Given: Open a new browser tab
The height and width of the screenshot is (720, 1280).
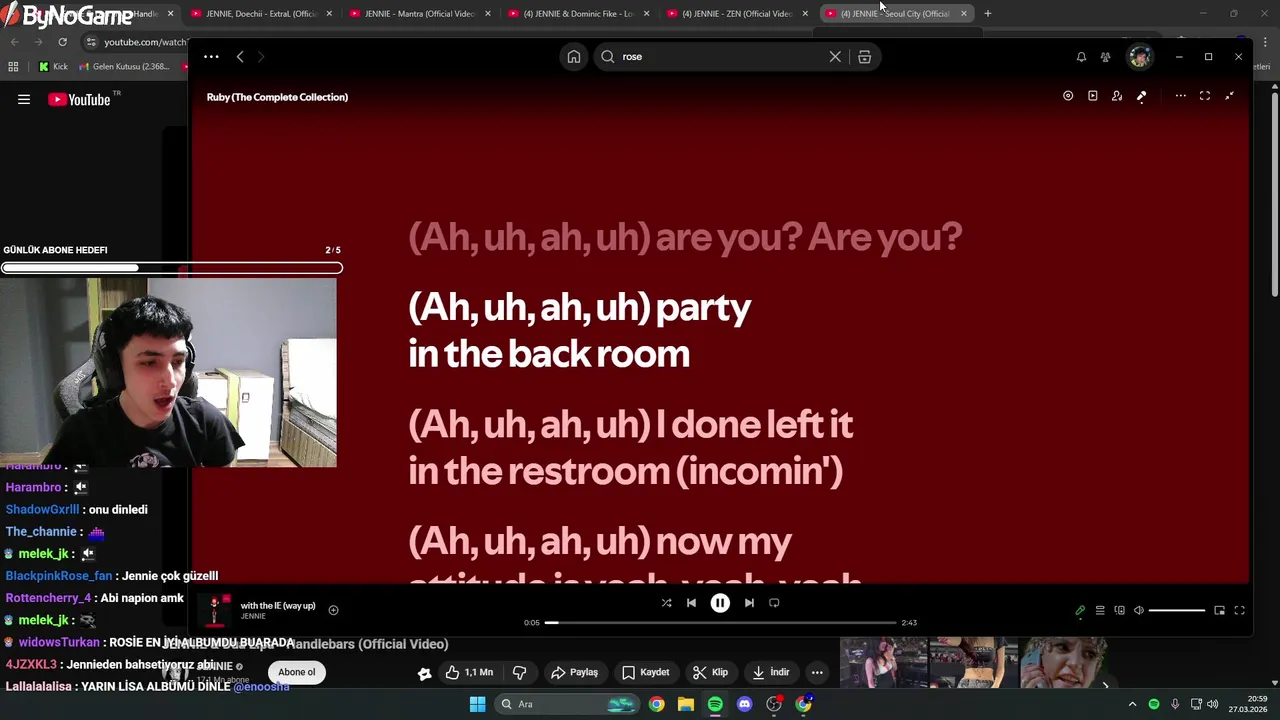Looking at the screenshot, I should [988, 13].
